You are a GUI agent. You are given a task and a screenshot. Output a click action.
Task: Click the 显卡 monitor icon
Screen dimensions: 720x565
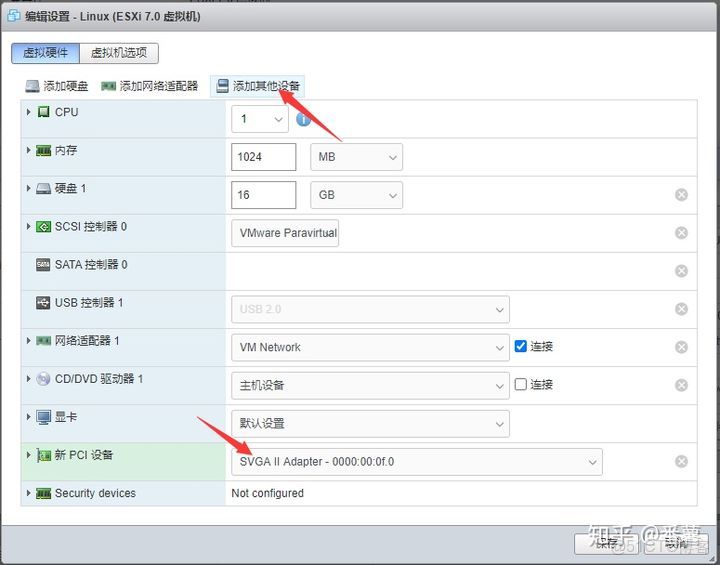tap(43, 418)
